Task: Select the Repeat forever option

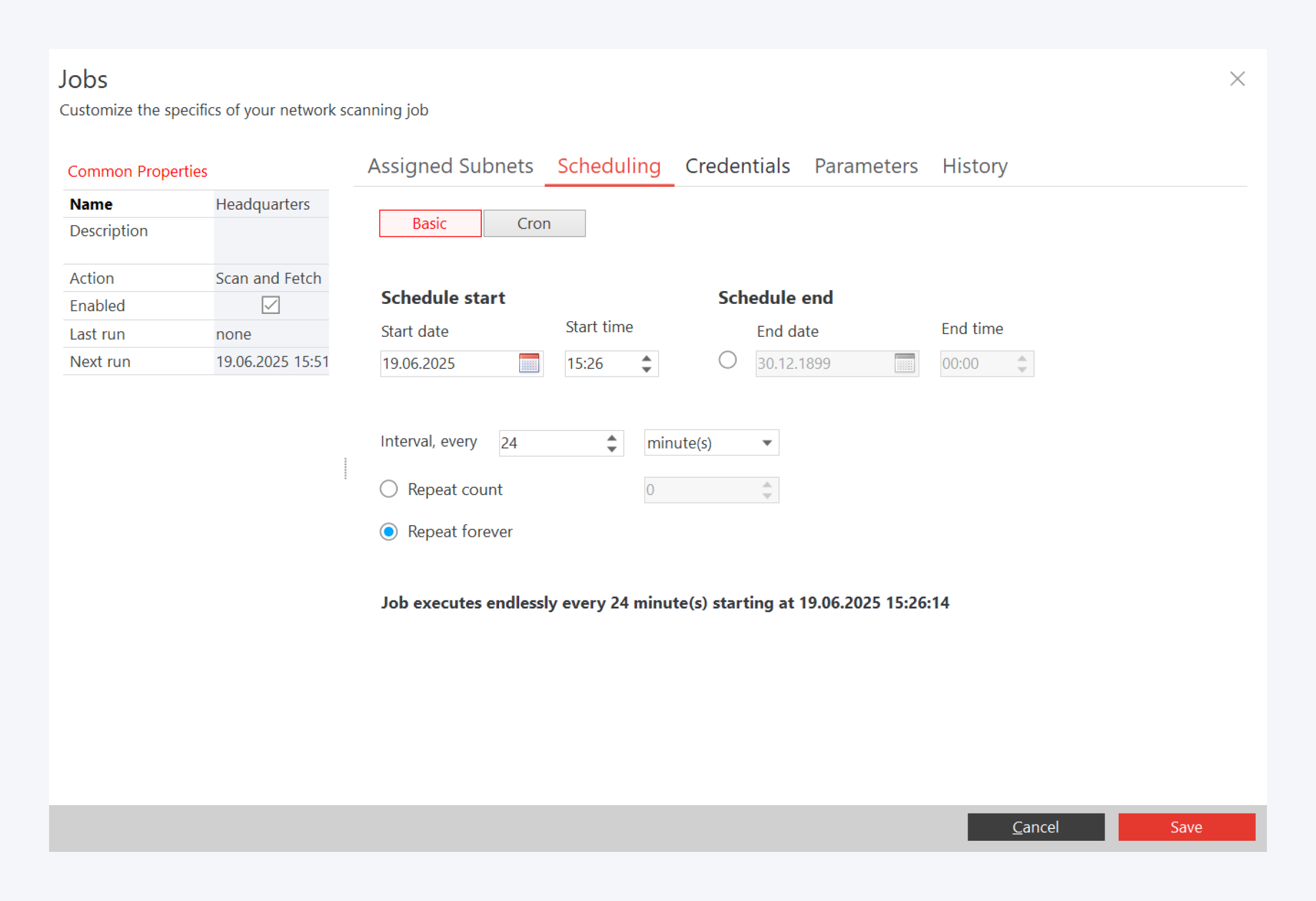Action: [x=389, y=531]
